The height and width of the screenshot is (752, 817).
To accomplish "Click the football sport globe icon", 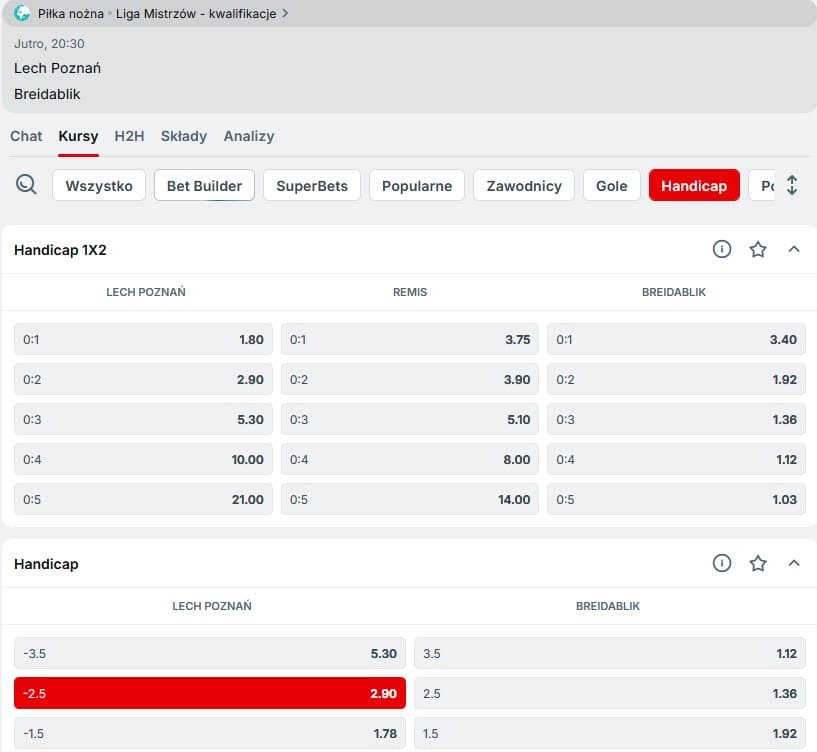I will 22,13.
